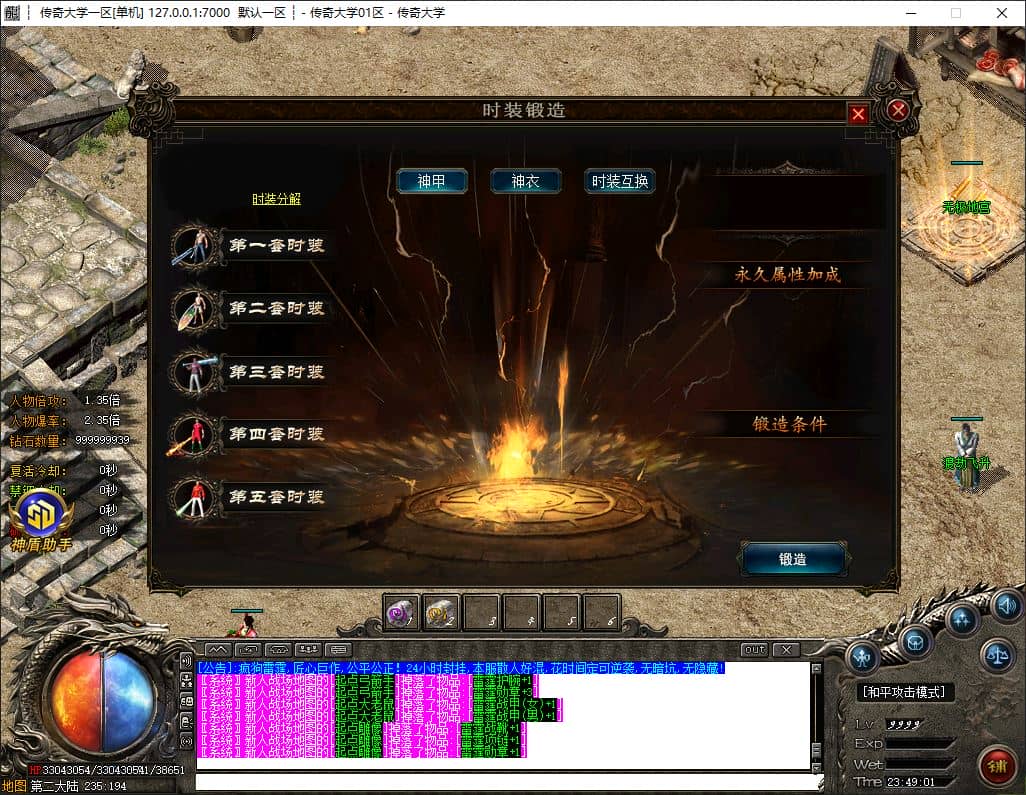
Task: Click the fourth costume red-shirt portrait
Action: coord(195,434)
